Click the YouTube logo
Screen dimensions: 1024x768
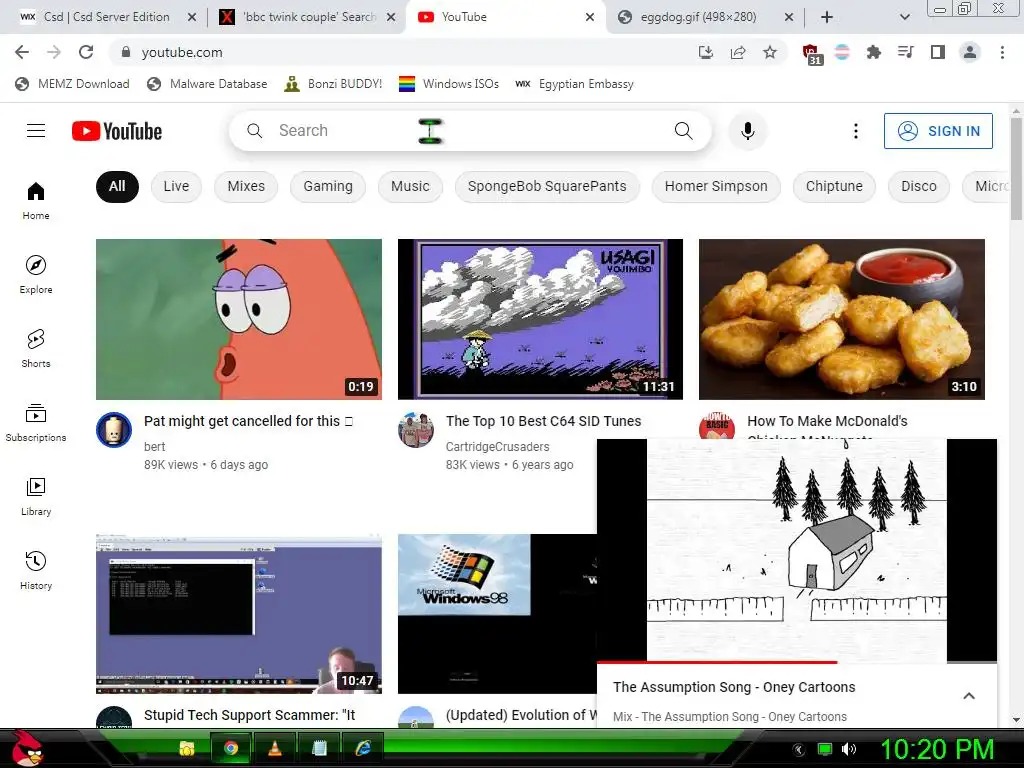point(117,131)
